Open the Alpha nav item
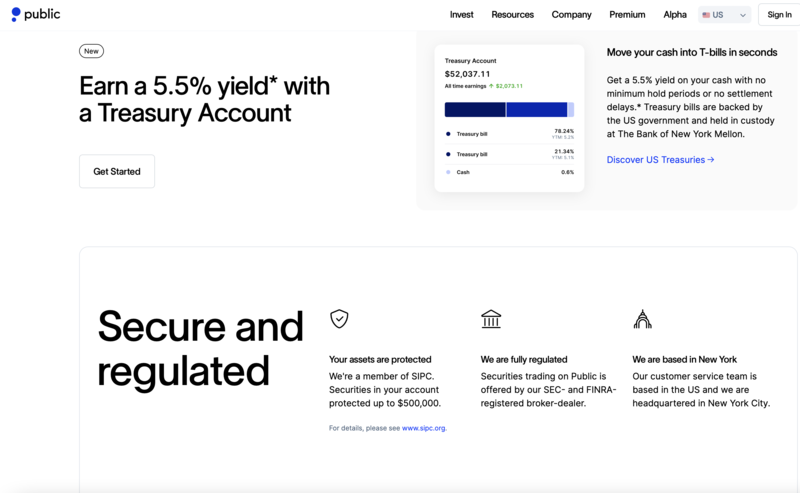The width and height of the screenshot is (800, 493). (675, 15)
